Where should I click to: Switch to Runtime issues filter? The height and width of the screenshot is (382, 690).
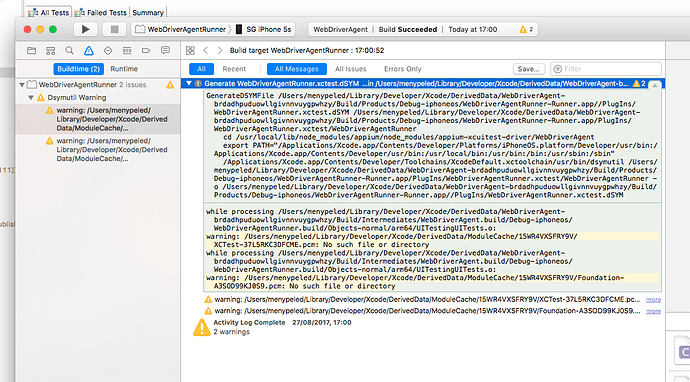(x=124, y=69)
